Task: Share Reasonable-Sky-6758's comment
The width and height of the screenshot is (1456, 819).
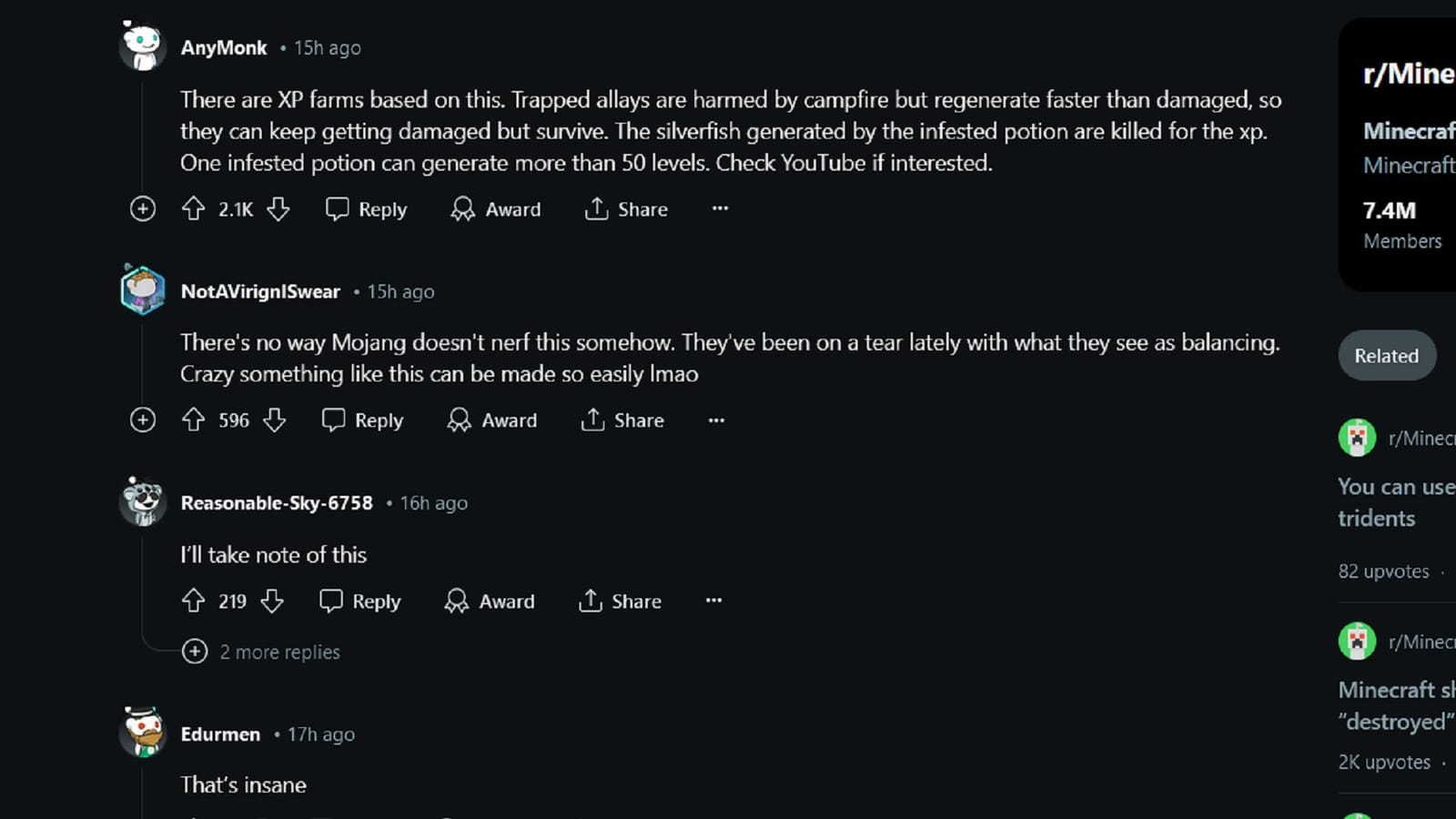Action: [x=620, y=601]
